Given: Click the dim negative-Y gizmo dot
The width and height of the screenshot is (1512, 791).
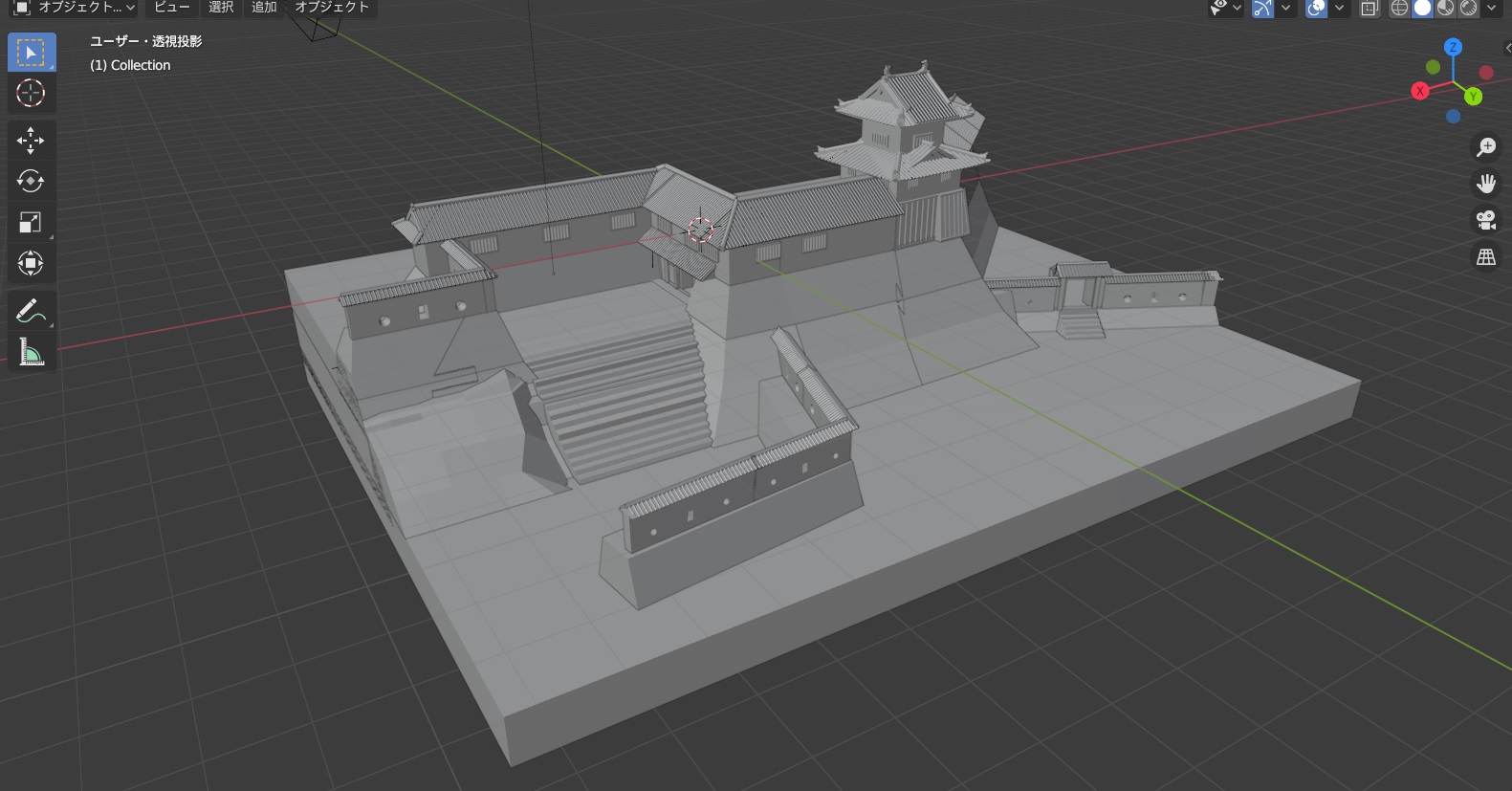Looking at the screenshot, I should [x=1433, y=67].
